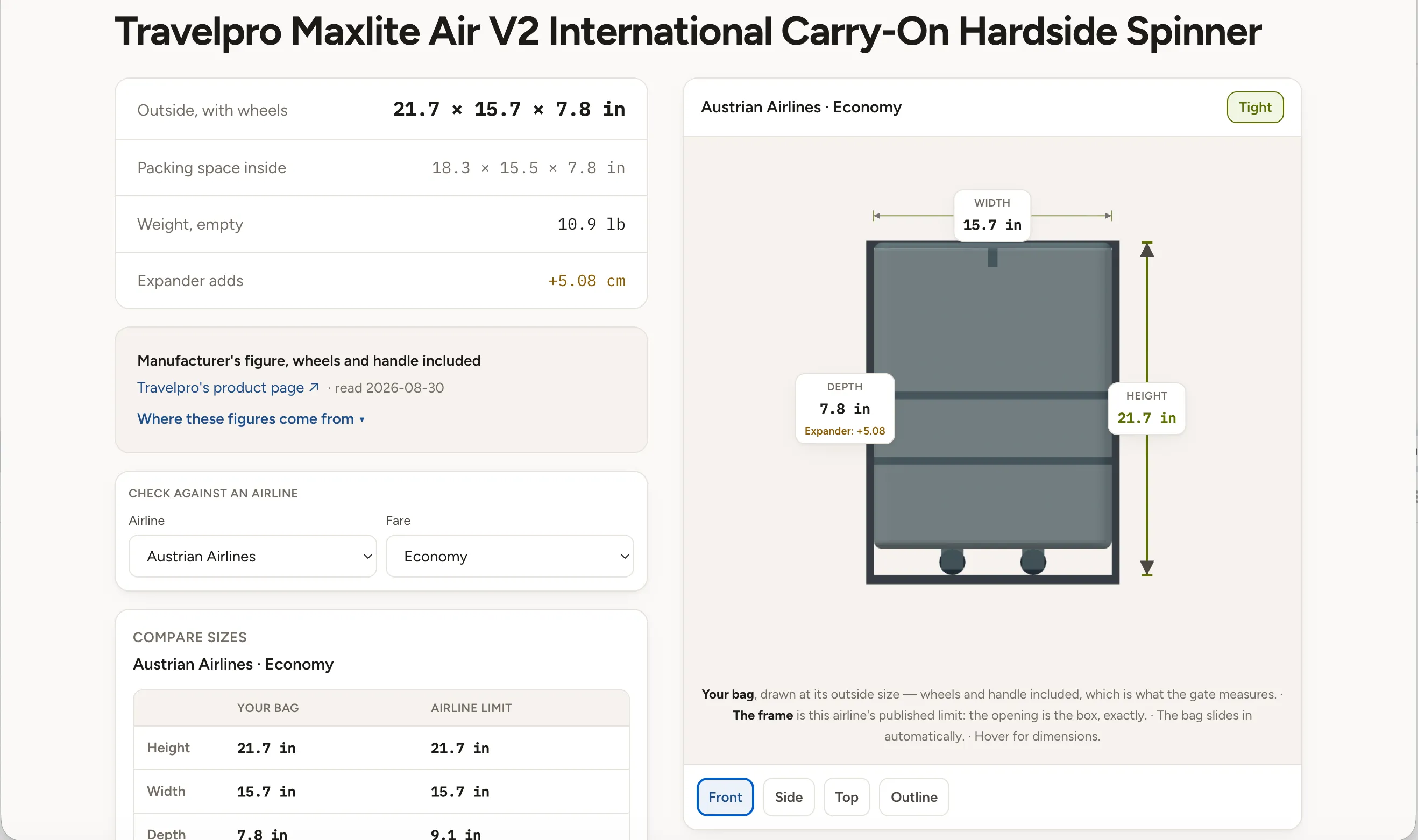
Task: Click the 'CHECK AGAINST AN AIRLINE' heading
Action: point(213,494)
